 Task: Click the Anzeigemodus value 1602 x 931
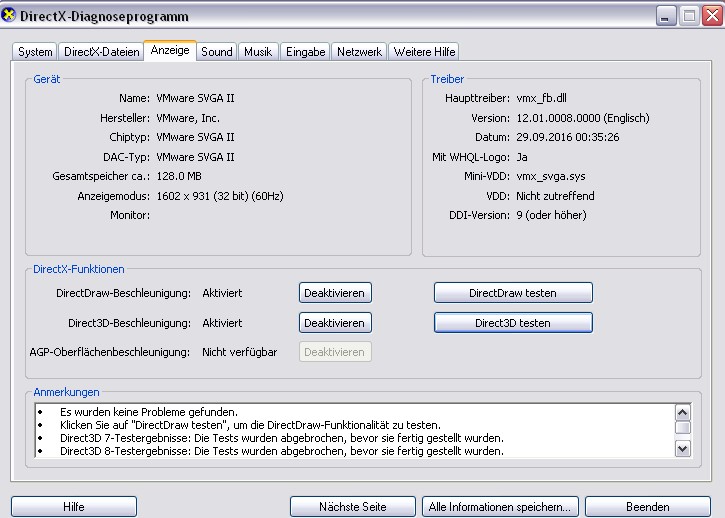coord(183,196)
